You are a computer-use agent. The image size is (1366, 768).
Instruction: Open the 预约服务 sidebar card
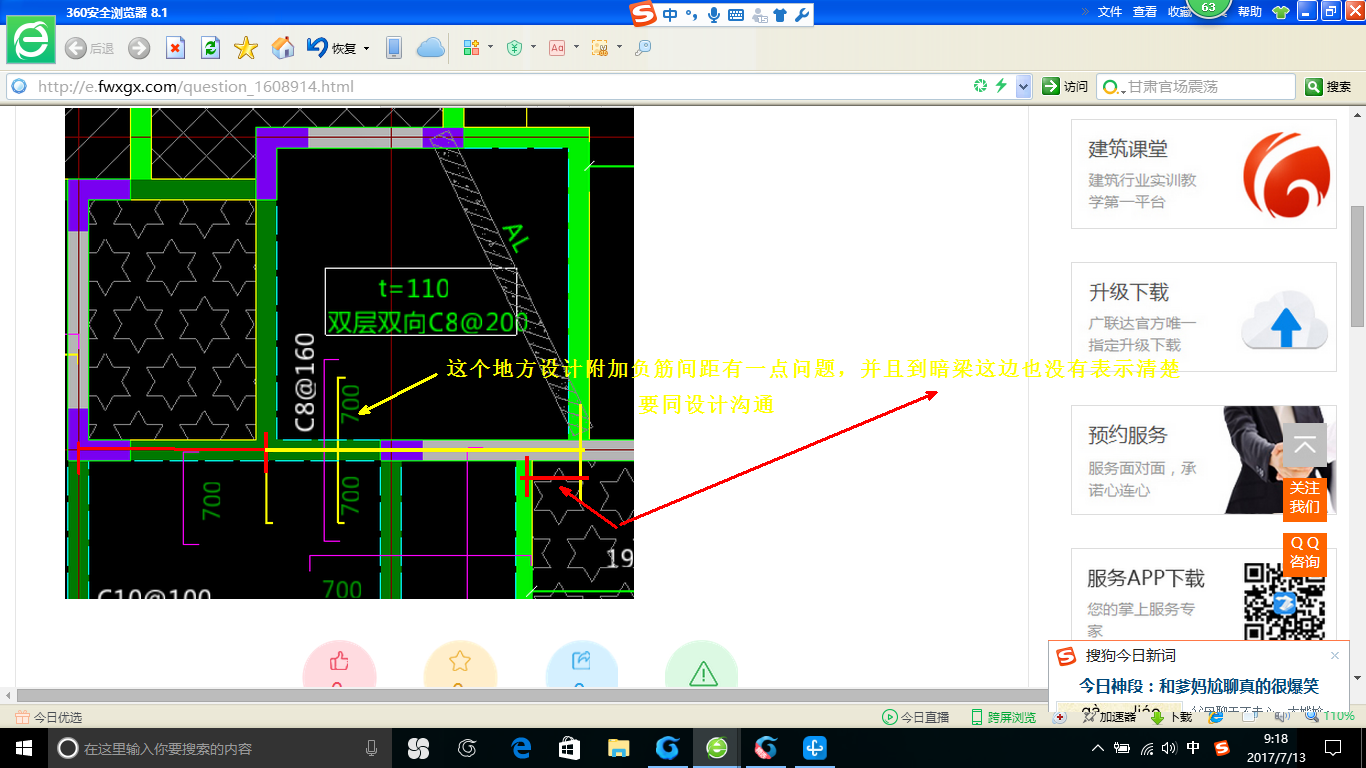(x=1204, y=460)
